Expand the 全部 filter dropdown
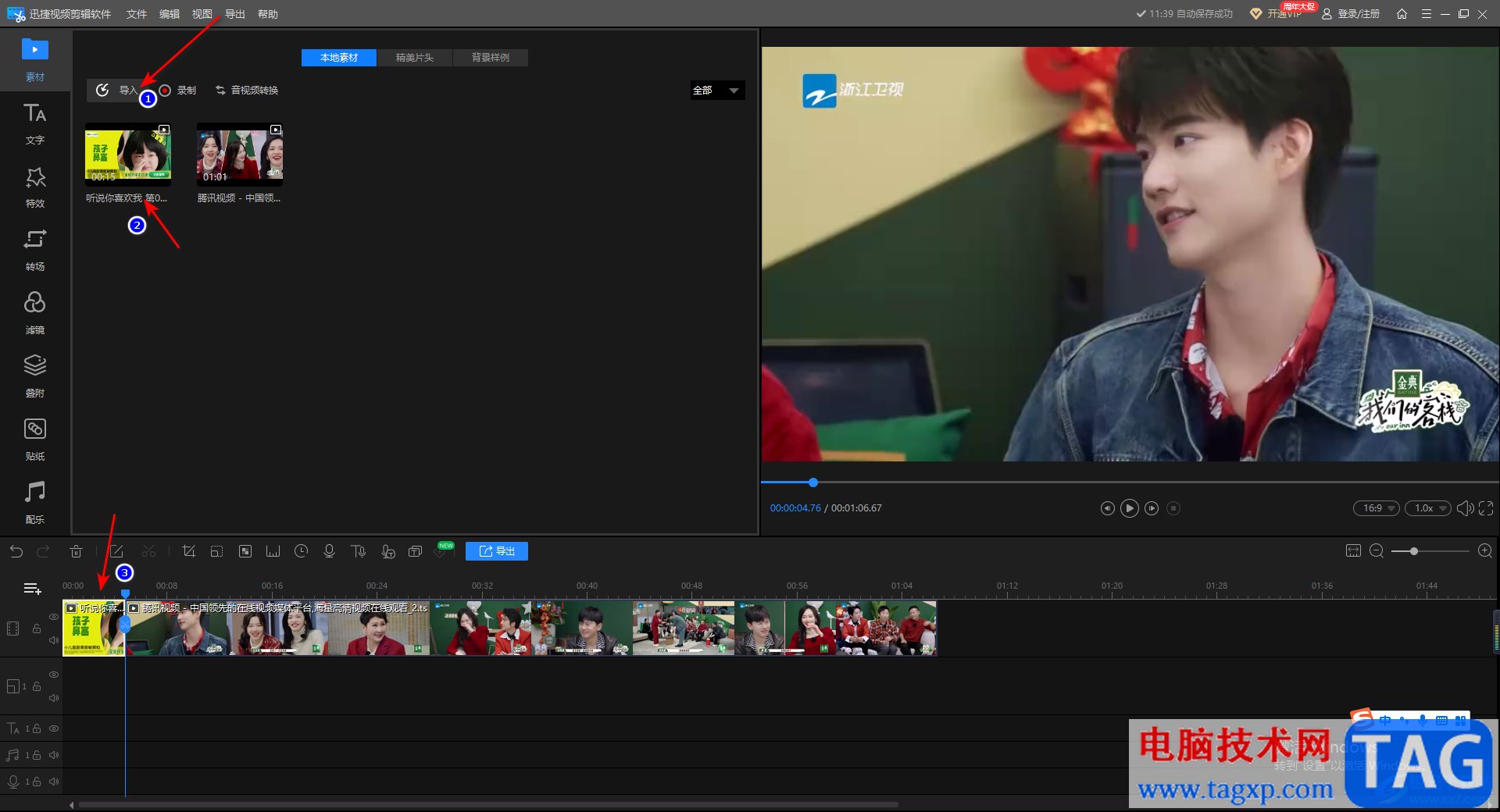Image resolution: width=1500 pixels, height=812 pixels. 717,91
